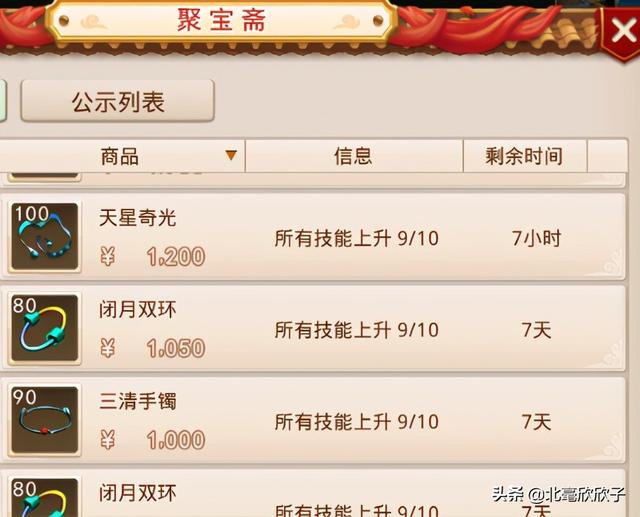Open the 天星奇光 listing name
This screenshot has height=517, width=640.
pyautogui.click(x=138, y=217)
